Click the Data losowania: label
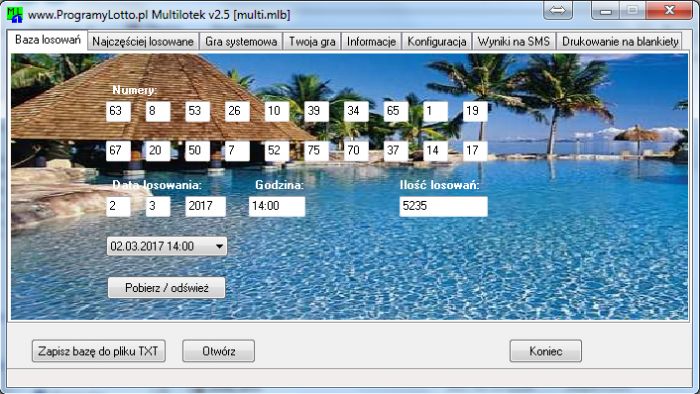700x394 pixels. click(x=157, y=185)
